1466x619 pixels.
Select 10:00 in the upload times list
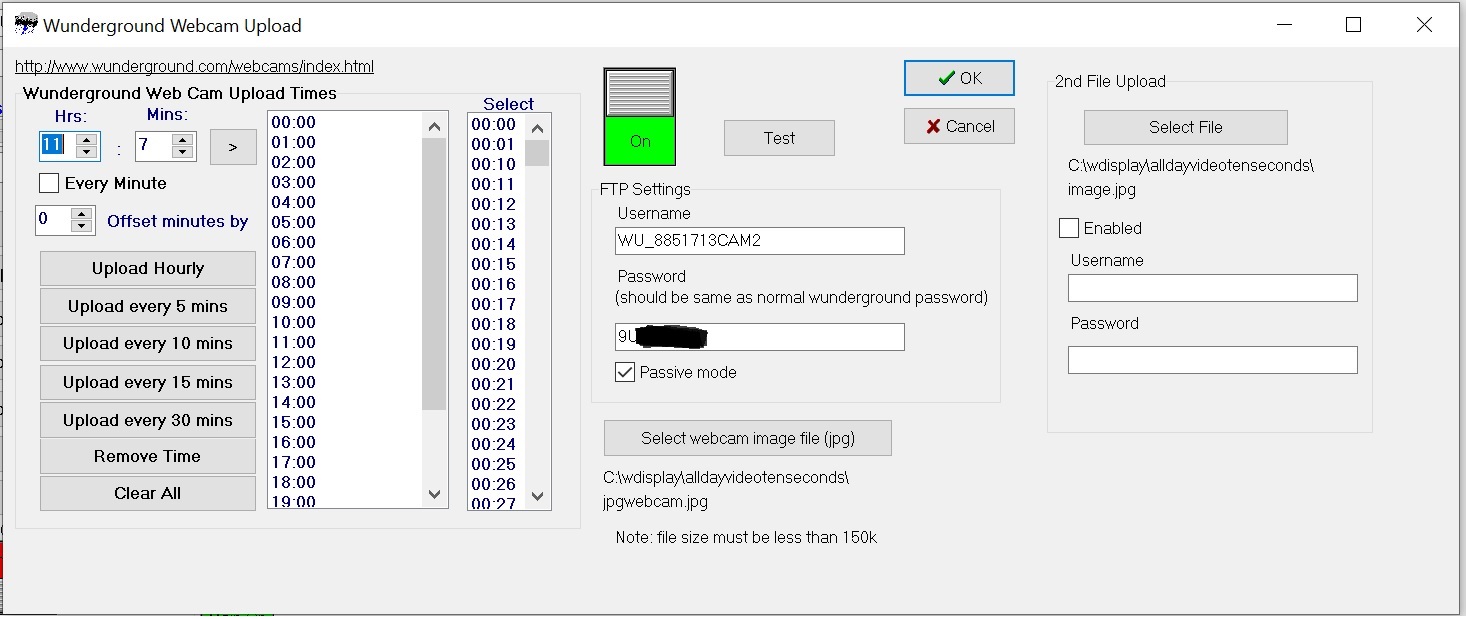coord(293,322)
